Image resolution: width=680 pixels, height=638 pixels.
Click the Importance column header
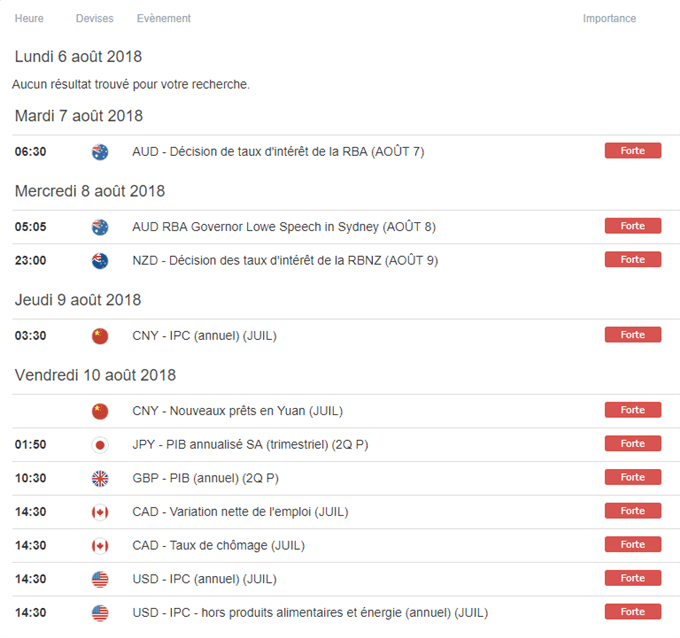click(609, 18)
